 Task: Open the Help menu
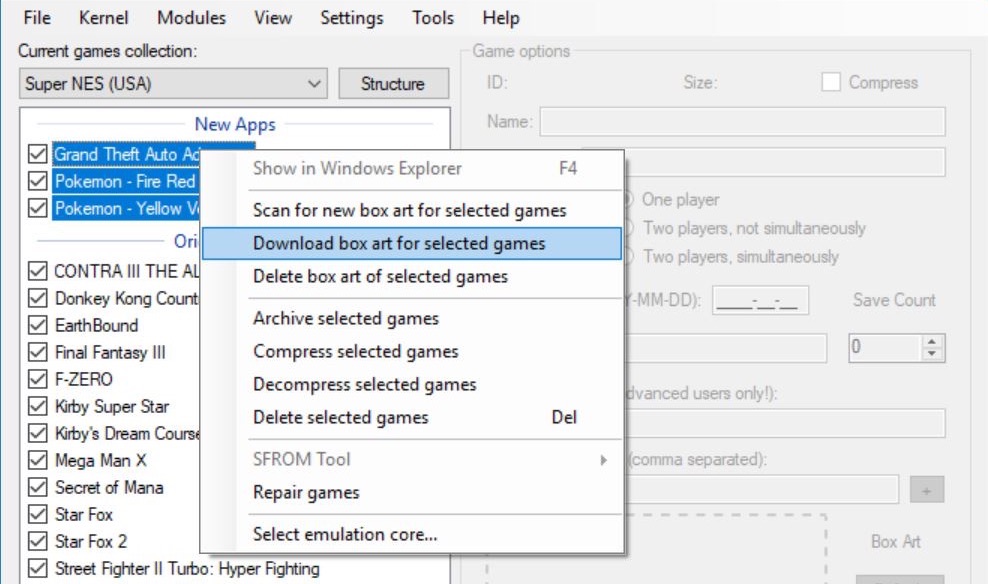(501, 18)
